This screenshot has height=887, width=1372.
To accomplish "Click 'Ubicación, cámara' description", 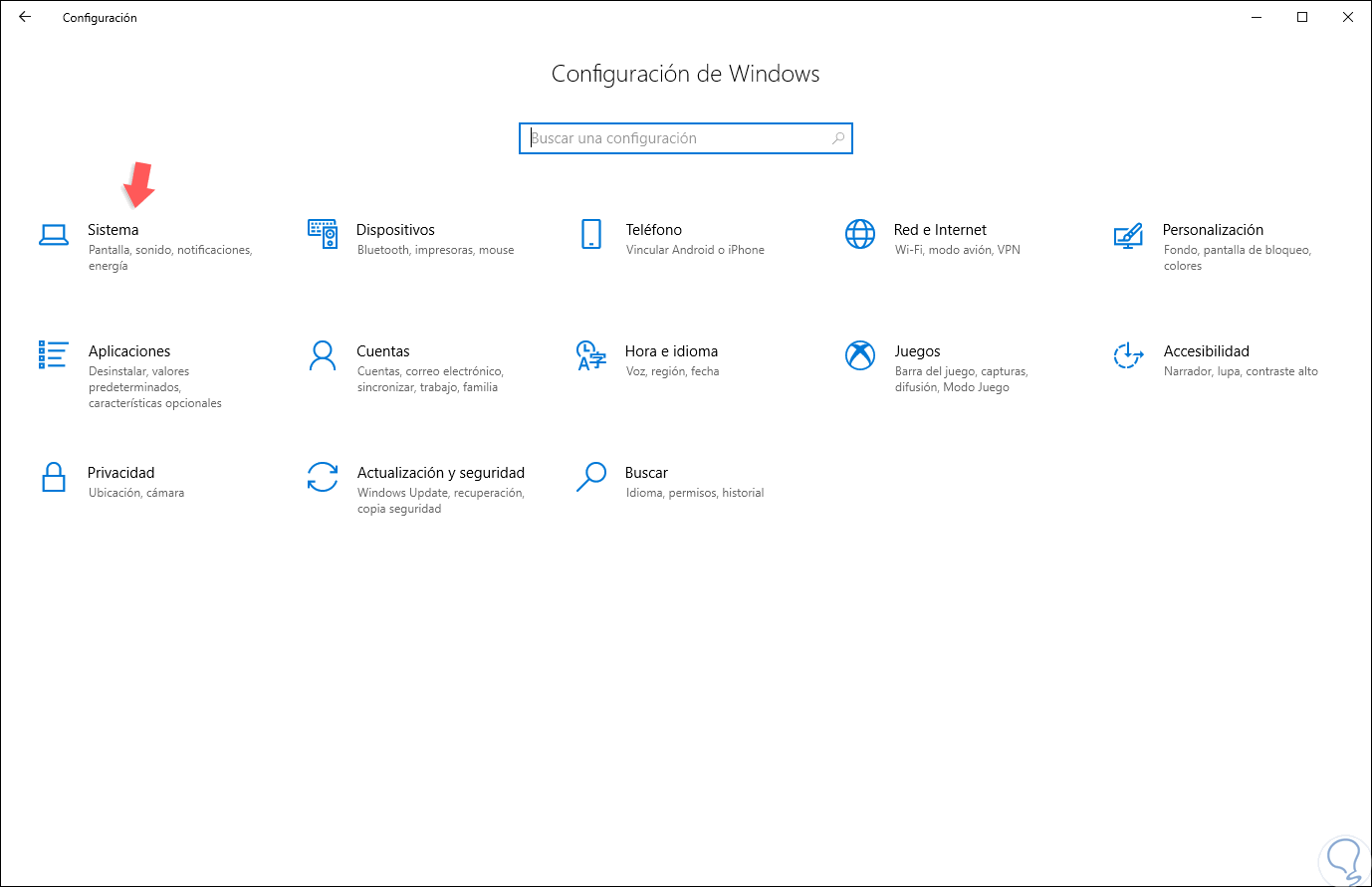I will (136, 493).
